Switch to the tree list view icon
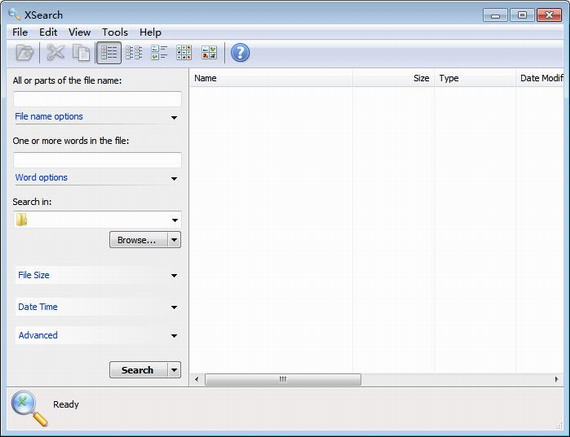The image size is (570, 437). (134, 53)
